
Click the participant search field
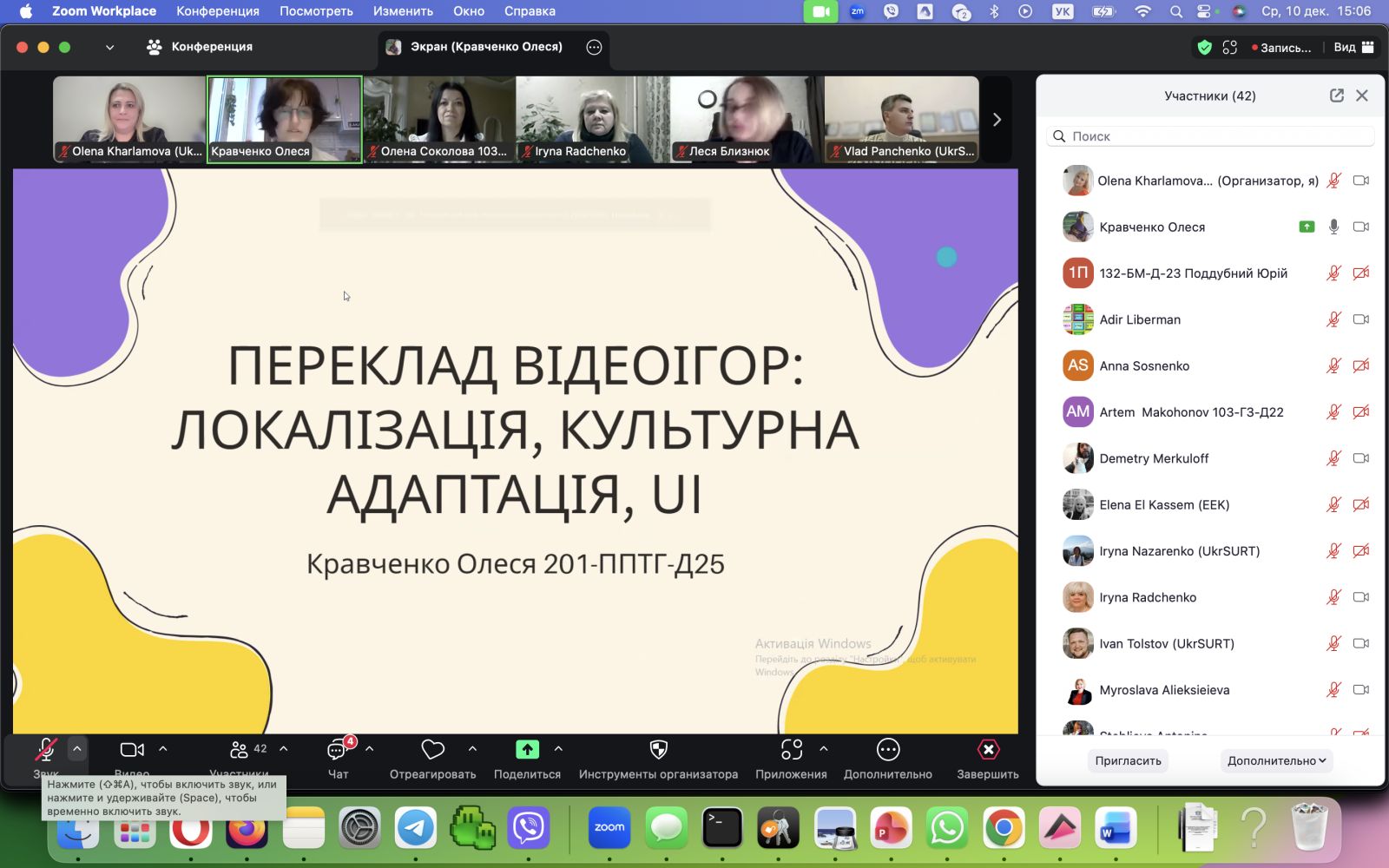pos(1210,136)
